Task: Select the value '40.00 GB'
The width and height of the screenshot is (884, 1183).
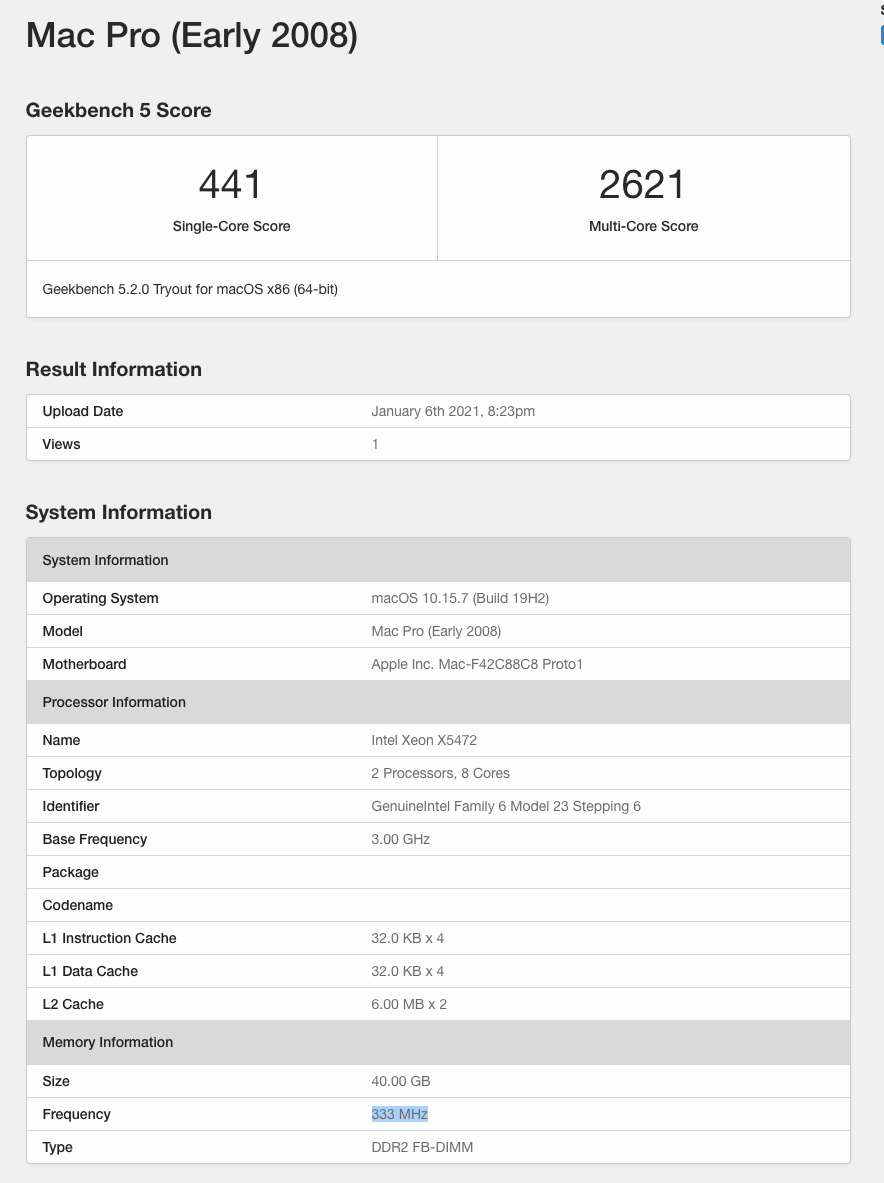Action: pyautogui.click(x=401, y=1081)
